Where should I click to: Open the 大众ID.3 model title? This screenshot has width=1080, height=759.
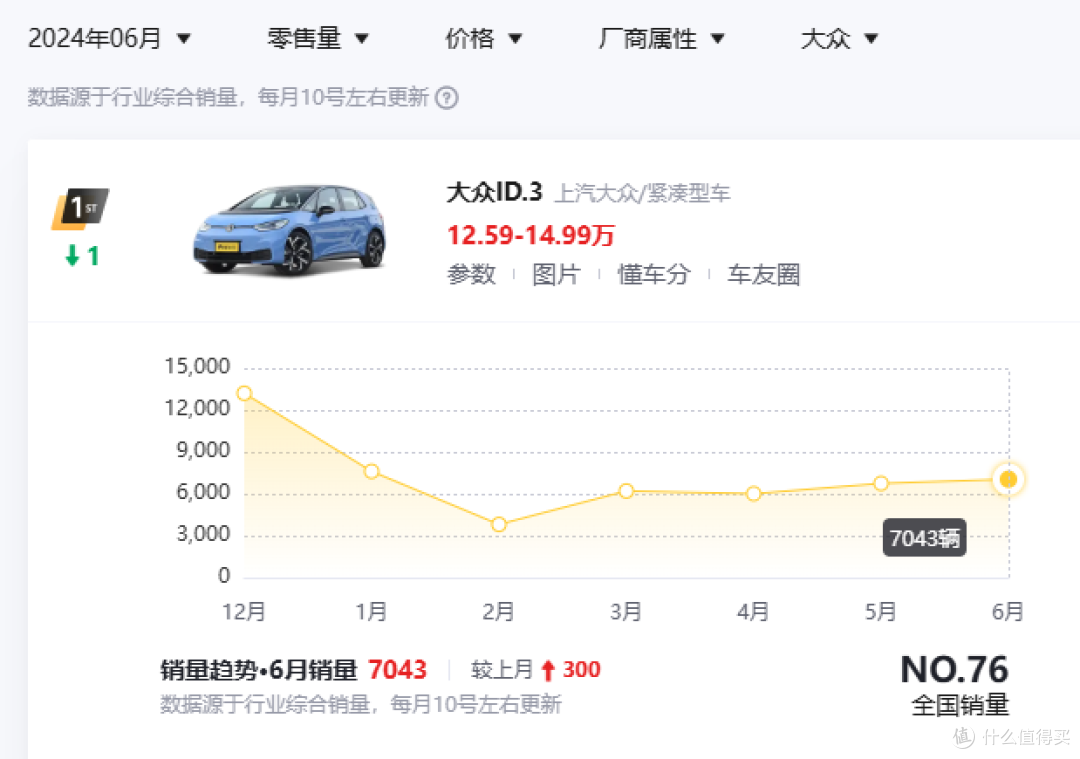point(495,192)
